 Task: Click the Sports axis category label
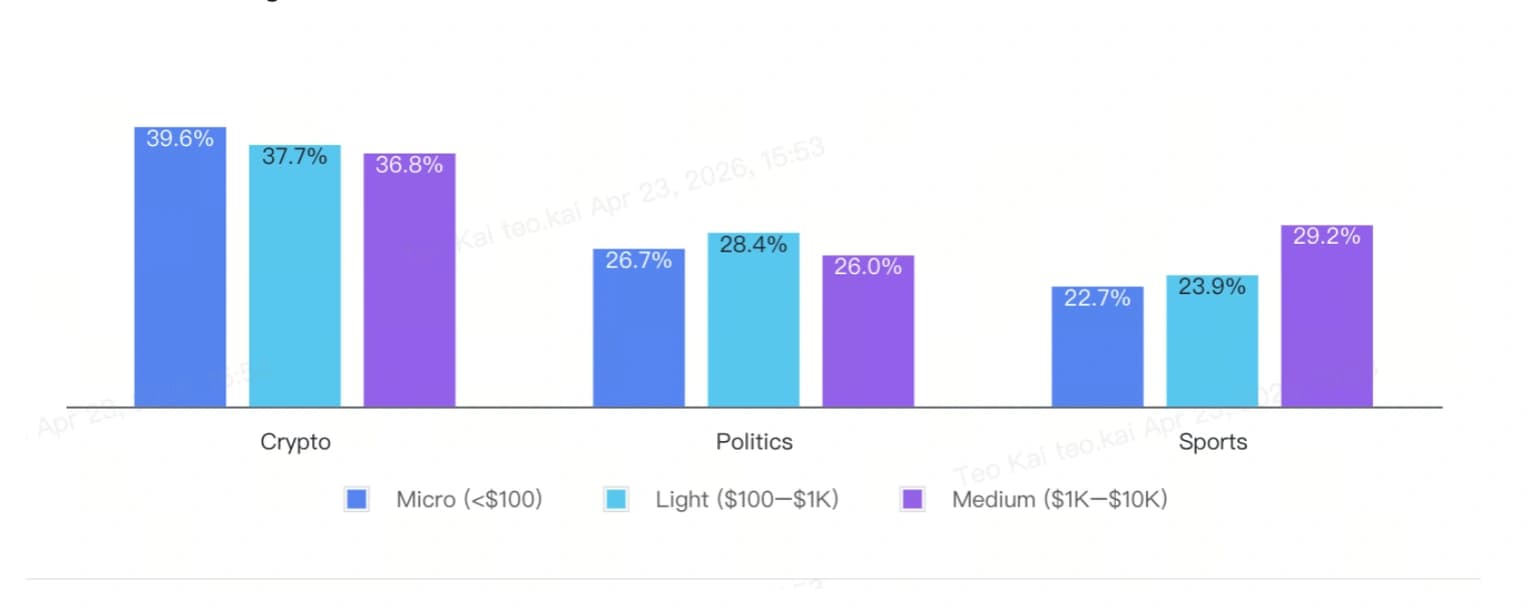[1212, 442]
